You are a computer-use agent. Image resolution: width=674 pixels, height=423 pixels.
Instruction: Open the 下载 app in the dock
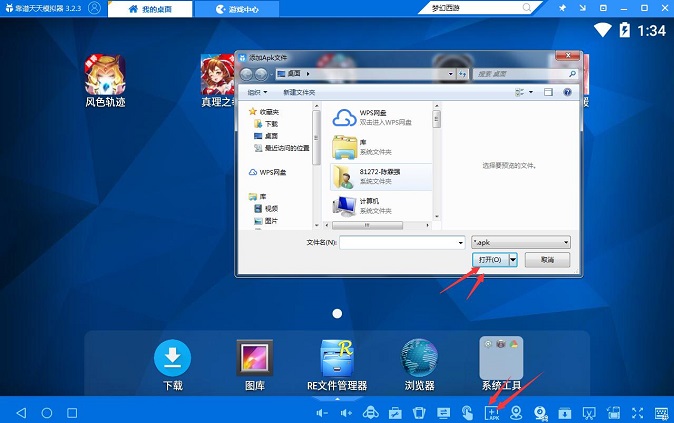click(x=172, y=365)
